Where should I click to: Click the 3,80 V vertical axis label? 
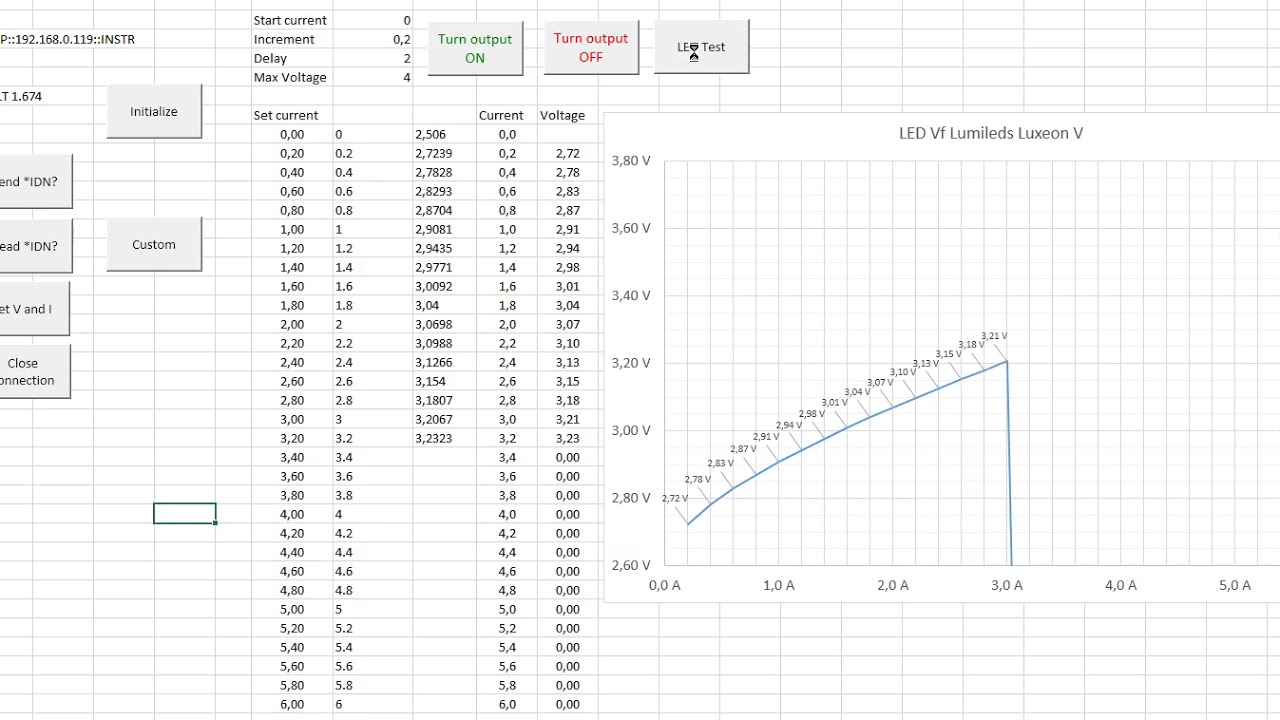(x=631, y=160)
